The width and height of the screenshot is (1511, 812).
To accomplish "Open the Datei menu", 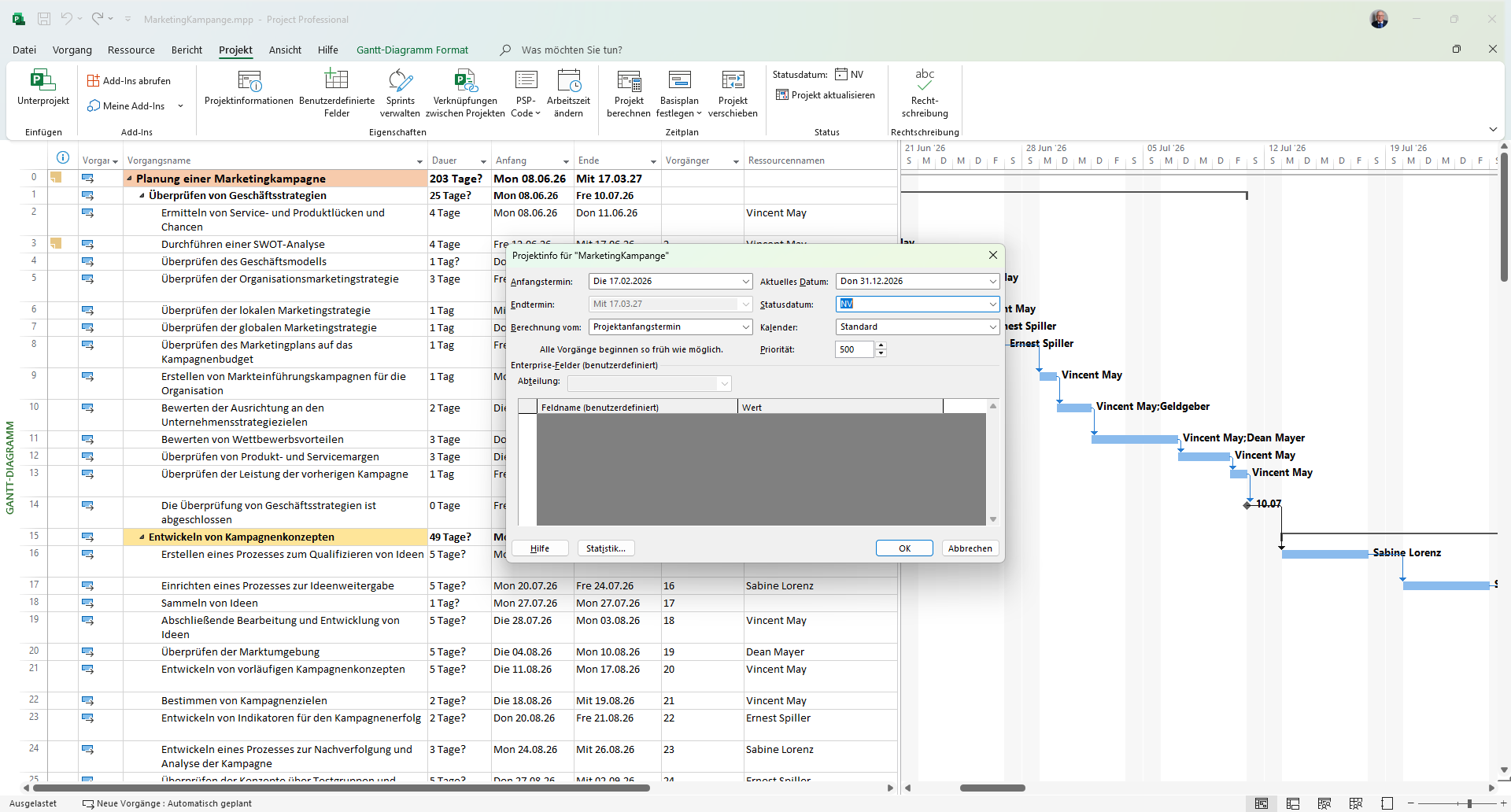I will 24,50.
